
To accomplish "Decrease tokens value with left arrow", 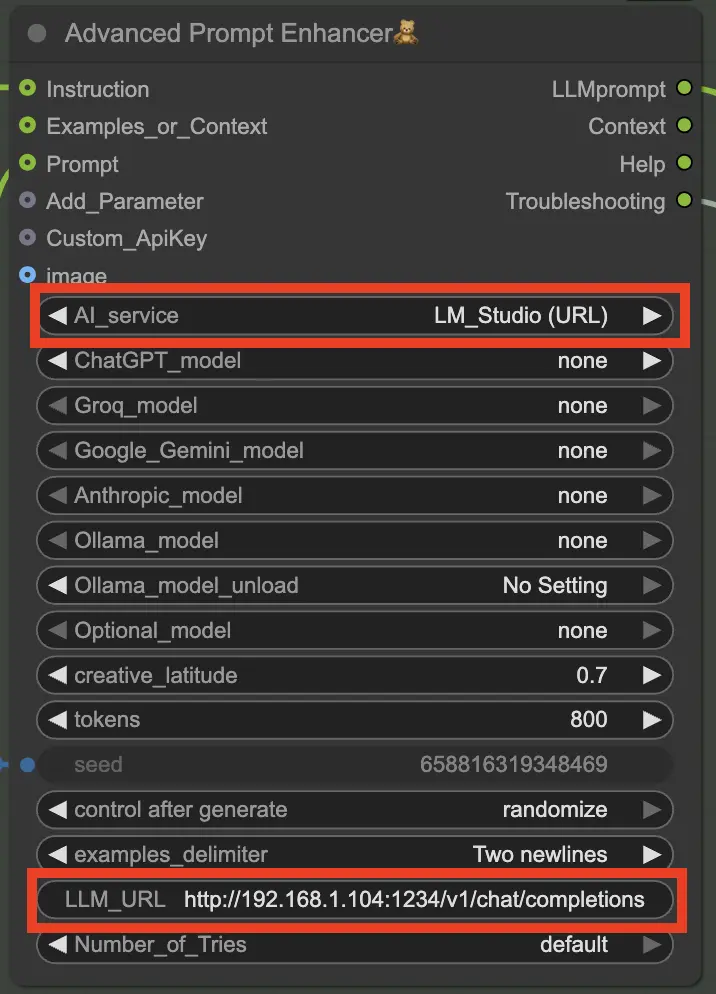I will (58, 720).
